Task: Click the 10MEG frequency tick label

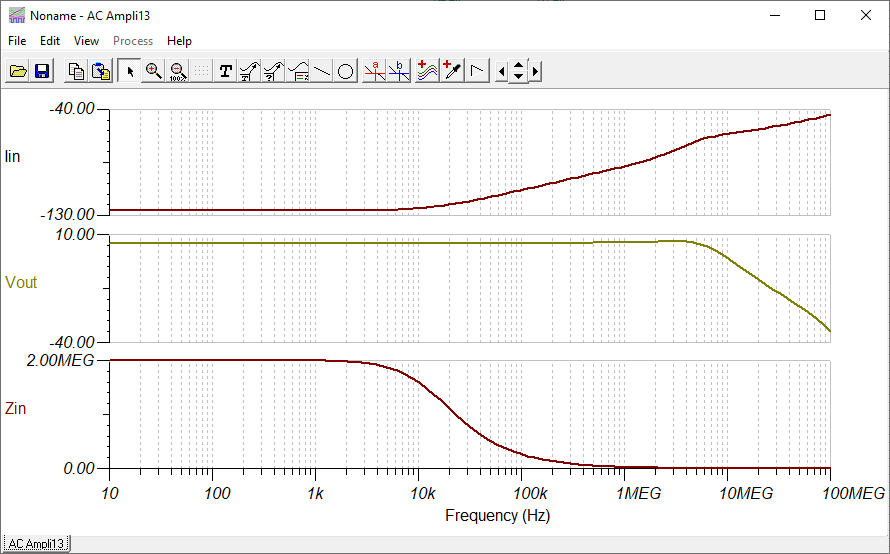Action: click(x=746, y=494)
